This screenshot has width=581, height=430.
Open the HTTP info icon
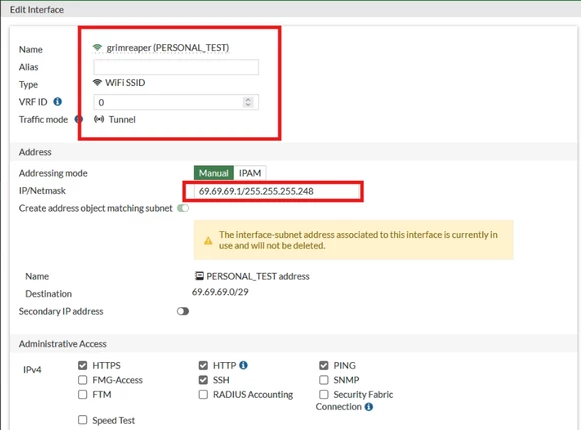tap(243, 365)
